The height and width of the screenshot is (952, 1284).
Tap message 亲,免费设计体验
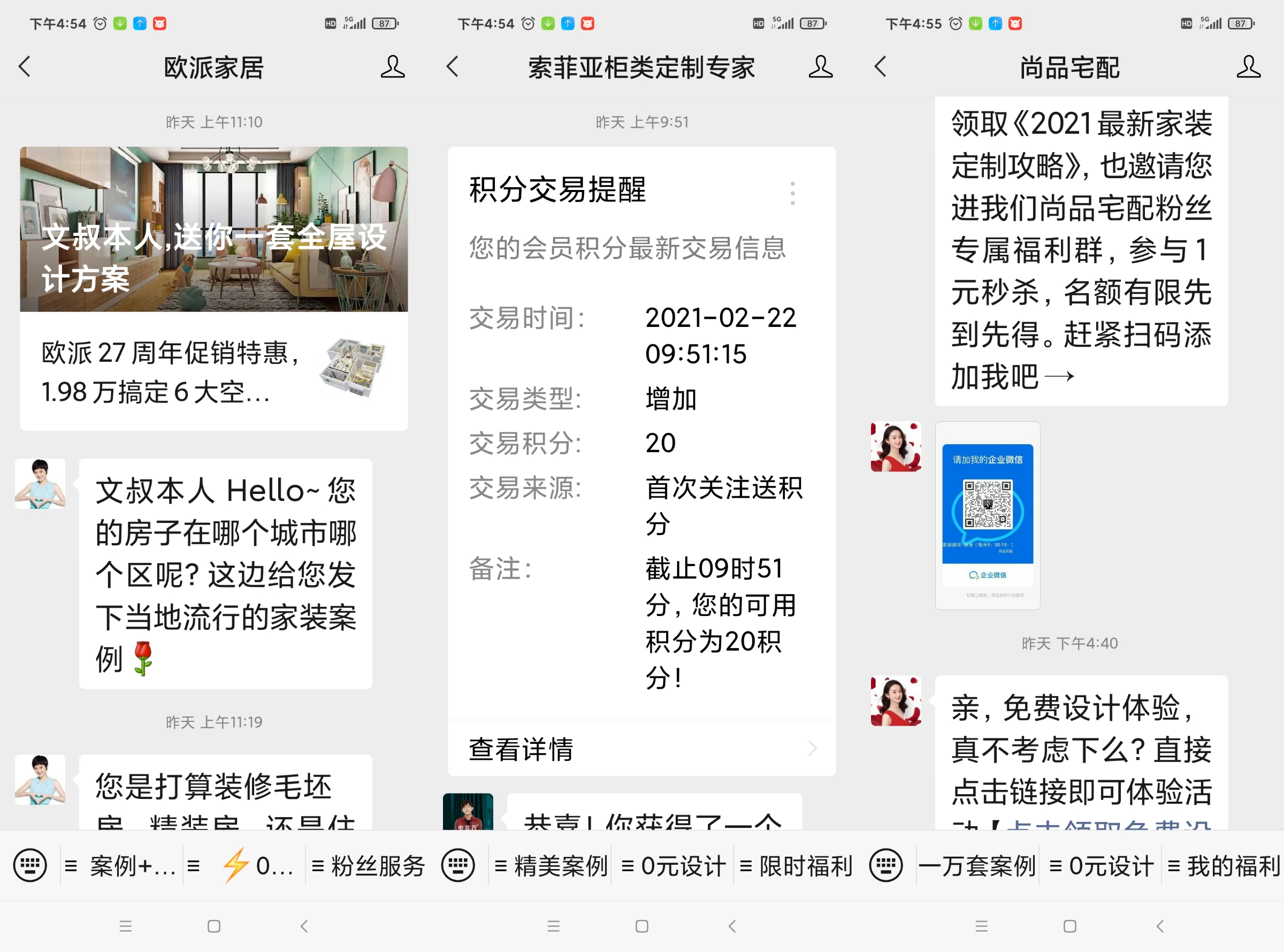coord(1081,752)
